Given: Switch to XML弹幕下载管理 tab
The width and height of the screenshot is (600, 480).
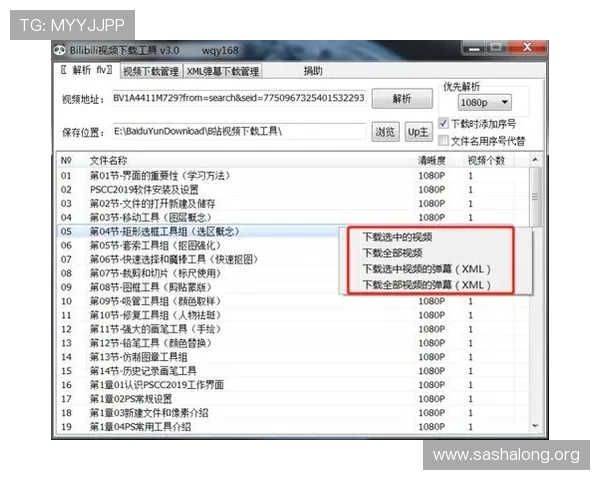Looking at the screenshot, I should (223, 71).
